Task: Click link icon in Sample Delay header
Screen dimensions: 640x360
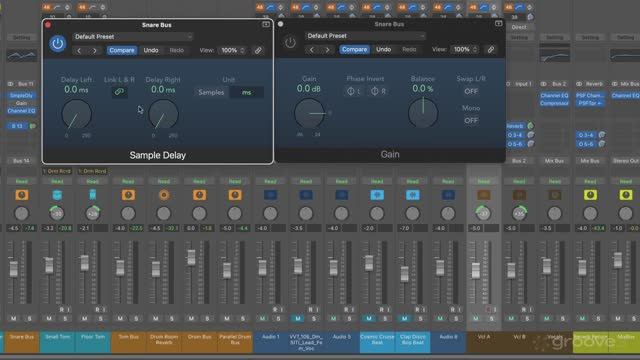Action: tap(258, 51)
